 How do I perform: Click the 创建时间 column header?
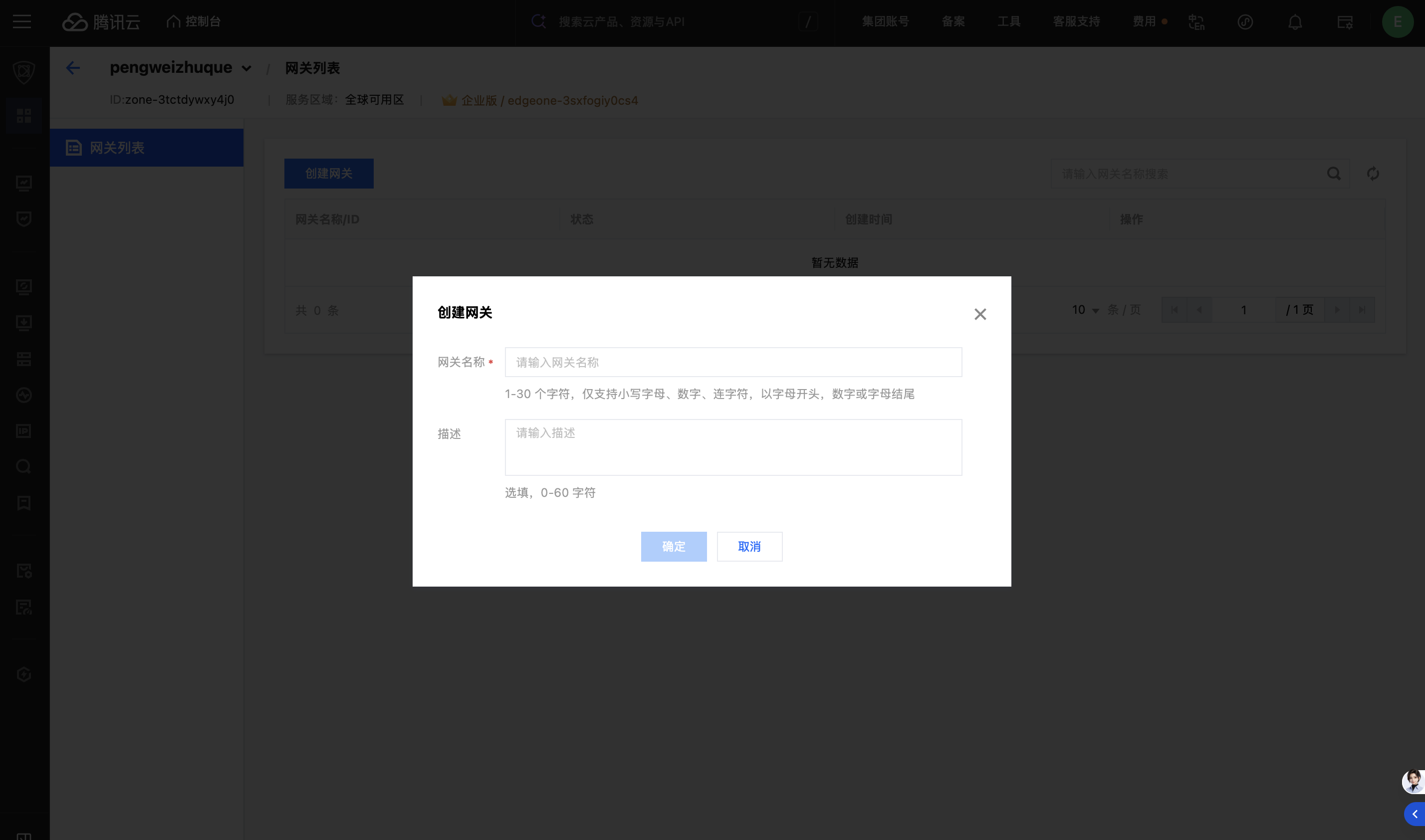click(x=869, y=219)
